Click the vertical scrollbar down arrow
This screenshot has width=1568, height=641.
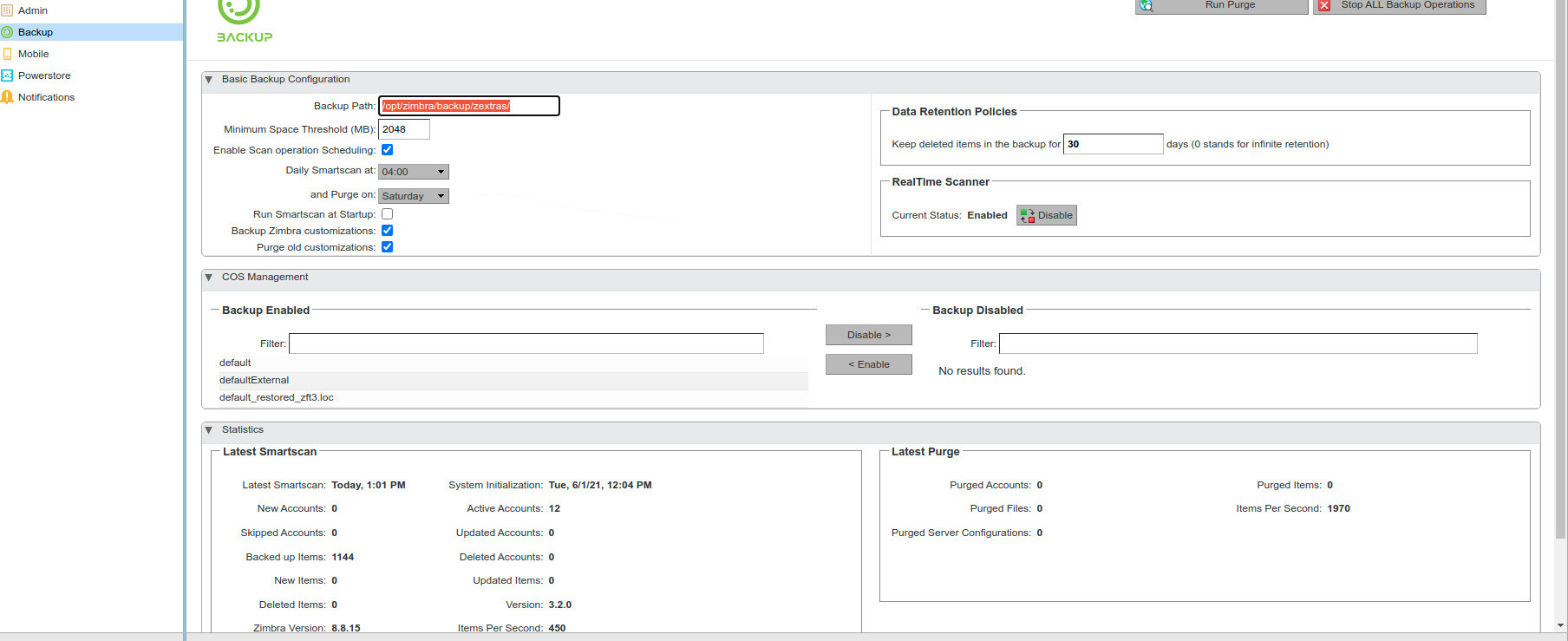(x=1561, y=625)
